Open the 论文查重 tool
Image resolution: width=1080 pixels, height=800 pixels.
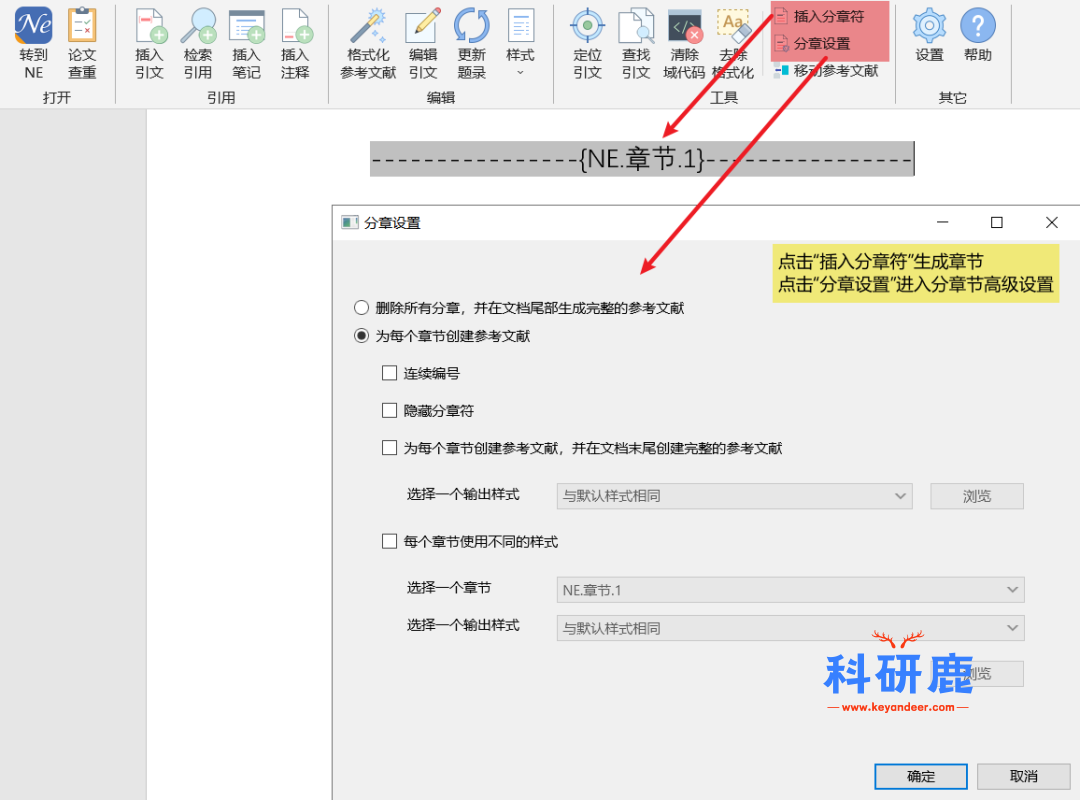82,26
